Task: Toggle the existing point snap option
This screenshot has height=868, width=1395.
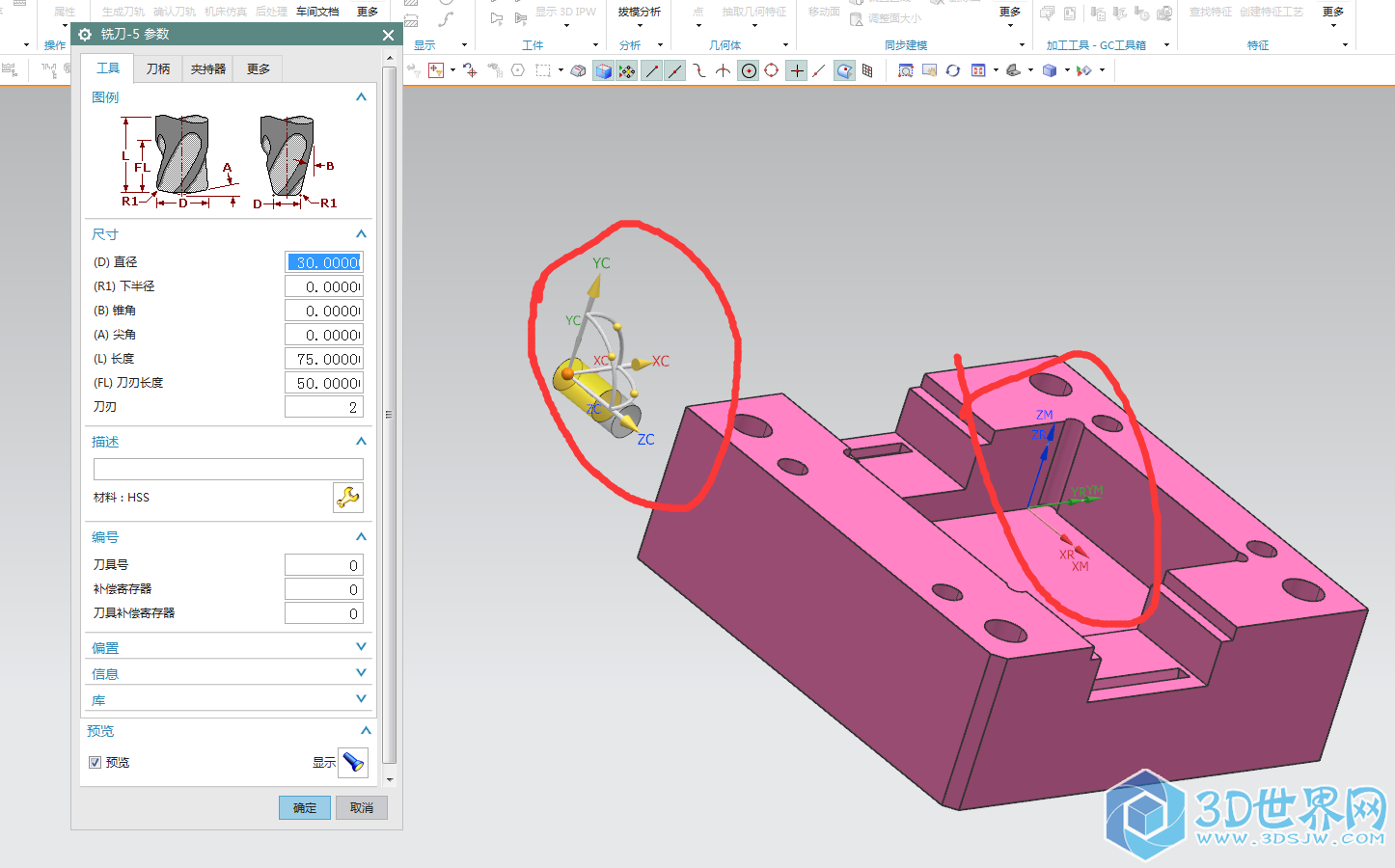Action: 797,70
